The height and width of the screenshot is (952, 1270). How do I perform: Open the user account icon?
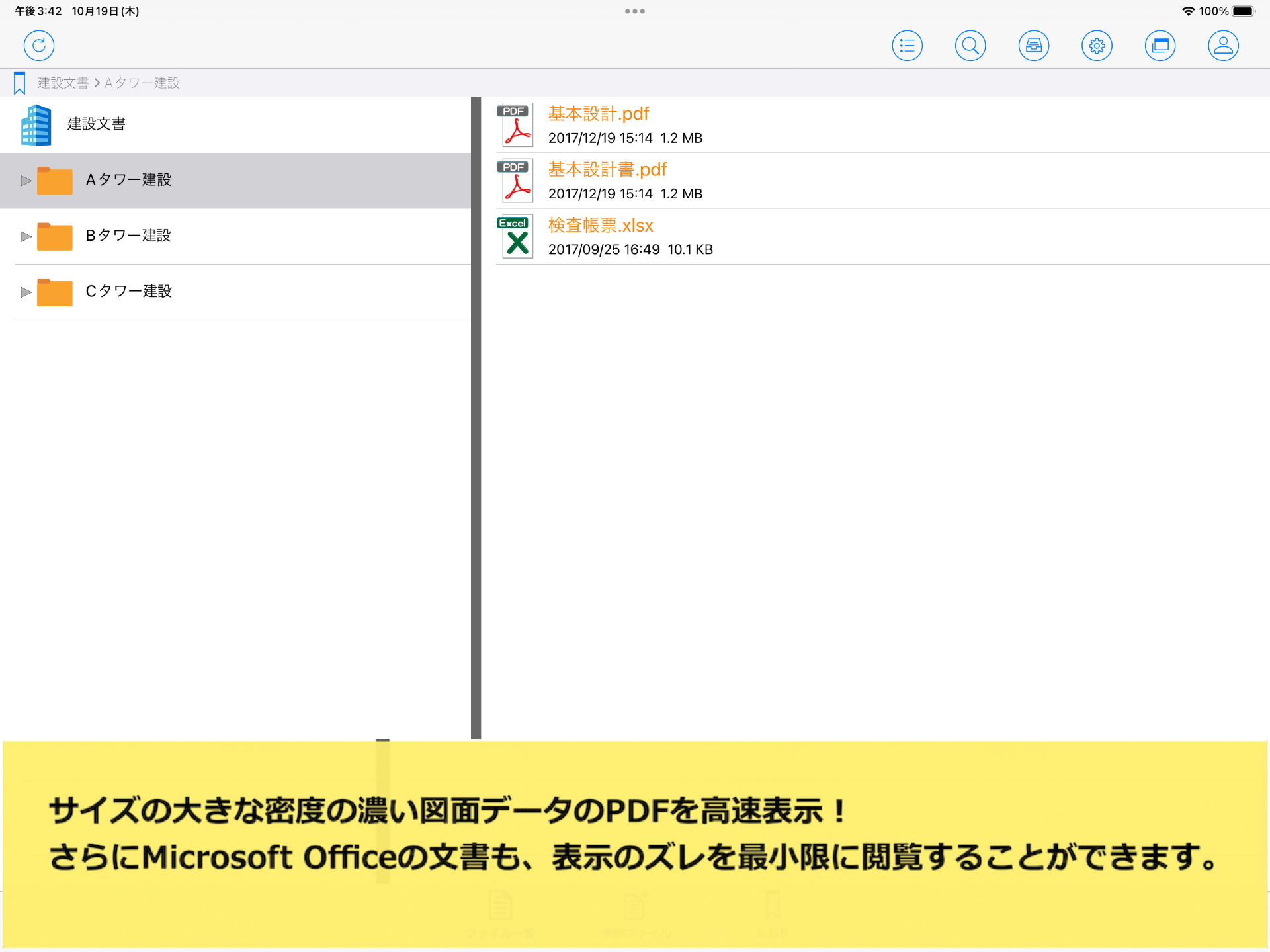(1222, 45)
